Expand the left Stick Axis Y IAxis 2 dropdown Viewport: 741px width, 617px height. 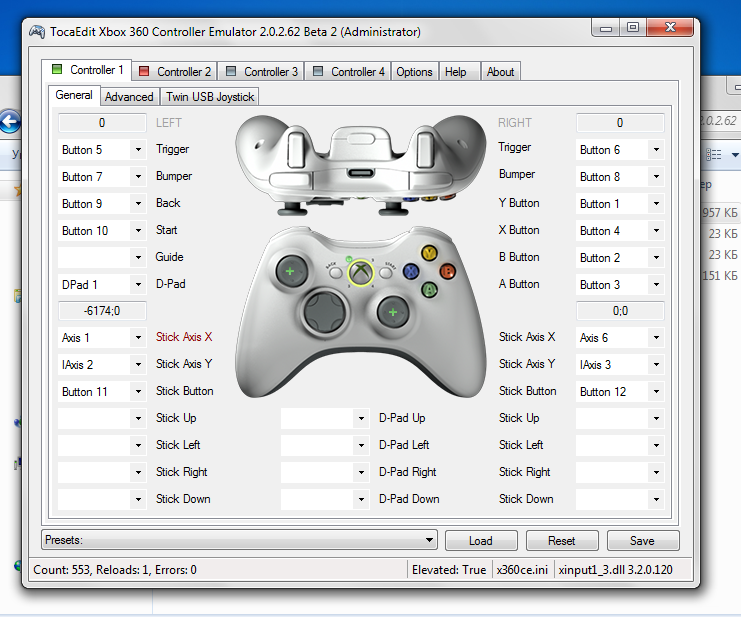[x=138, y=364]
